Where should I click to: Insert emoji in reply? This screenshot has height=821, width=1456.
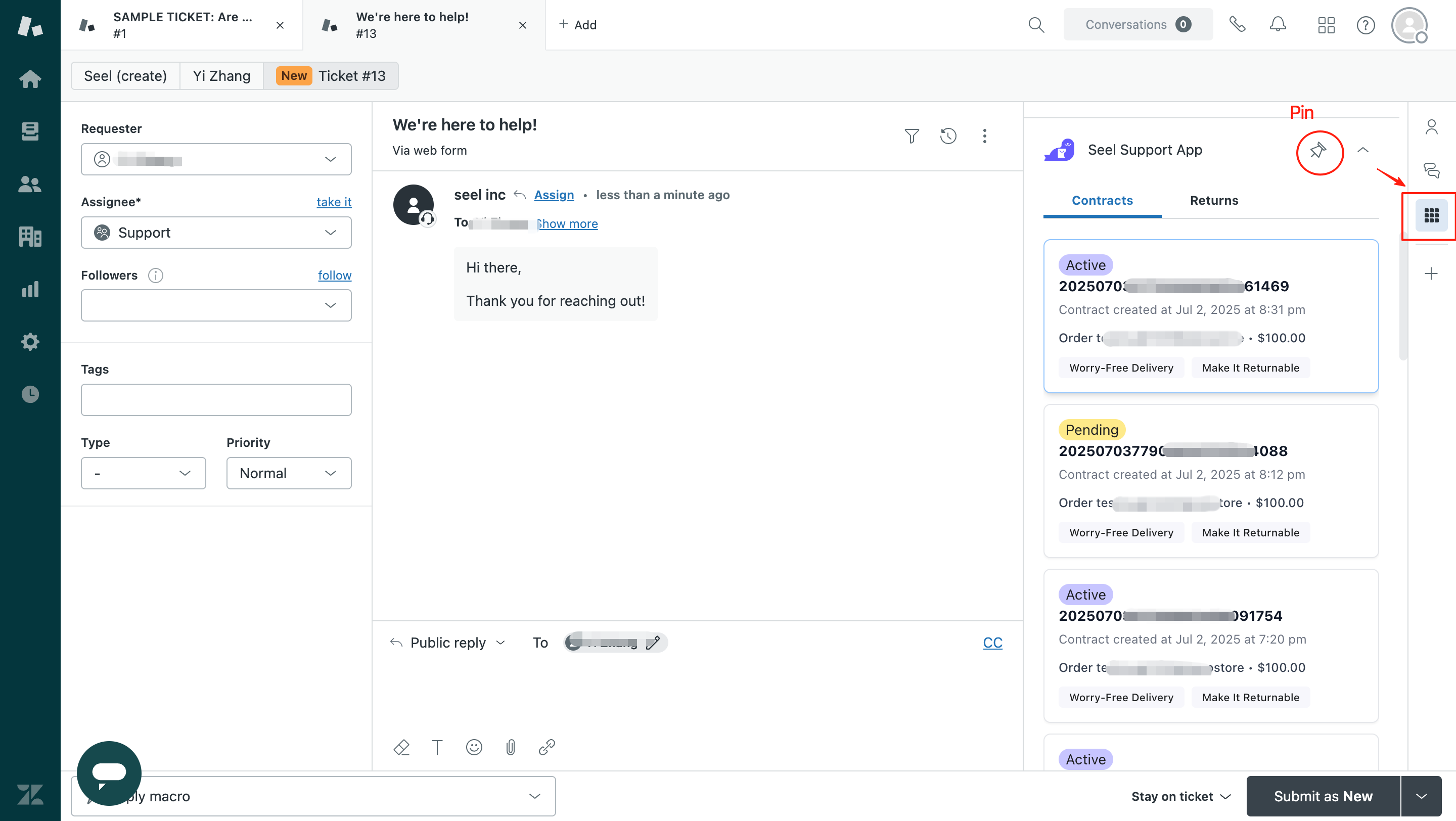point(474,747)
